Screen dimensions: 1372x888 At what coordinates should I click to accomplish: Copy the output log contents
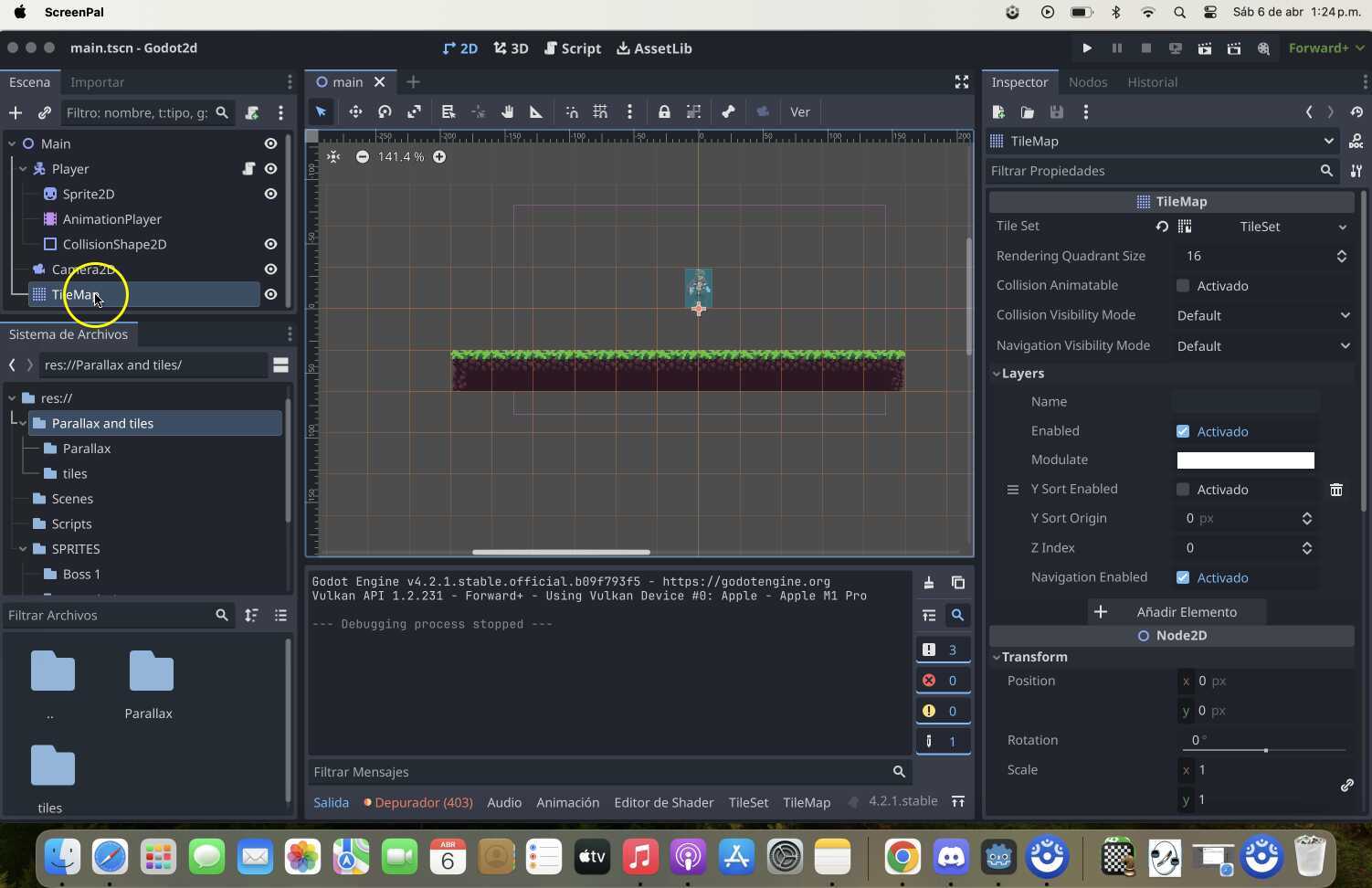[958, 583]
